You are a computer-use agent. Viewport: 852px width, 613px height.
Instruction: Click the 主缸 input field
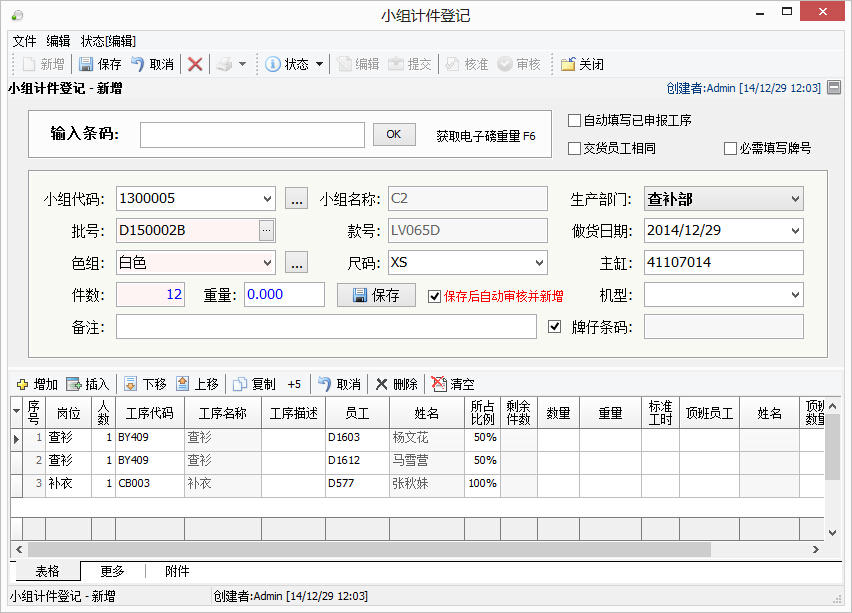tap(723, 263)
